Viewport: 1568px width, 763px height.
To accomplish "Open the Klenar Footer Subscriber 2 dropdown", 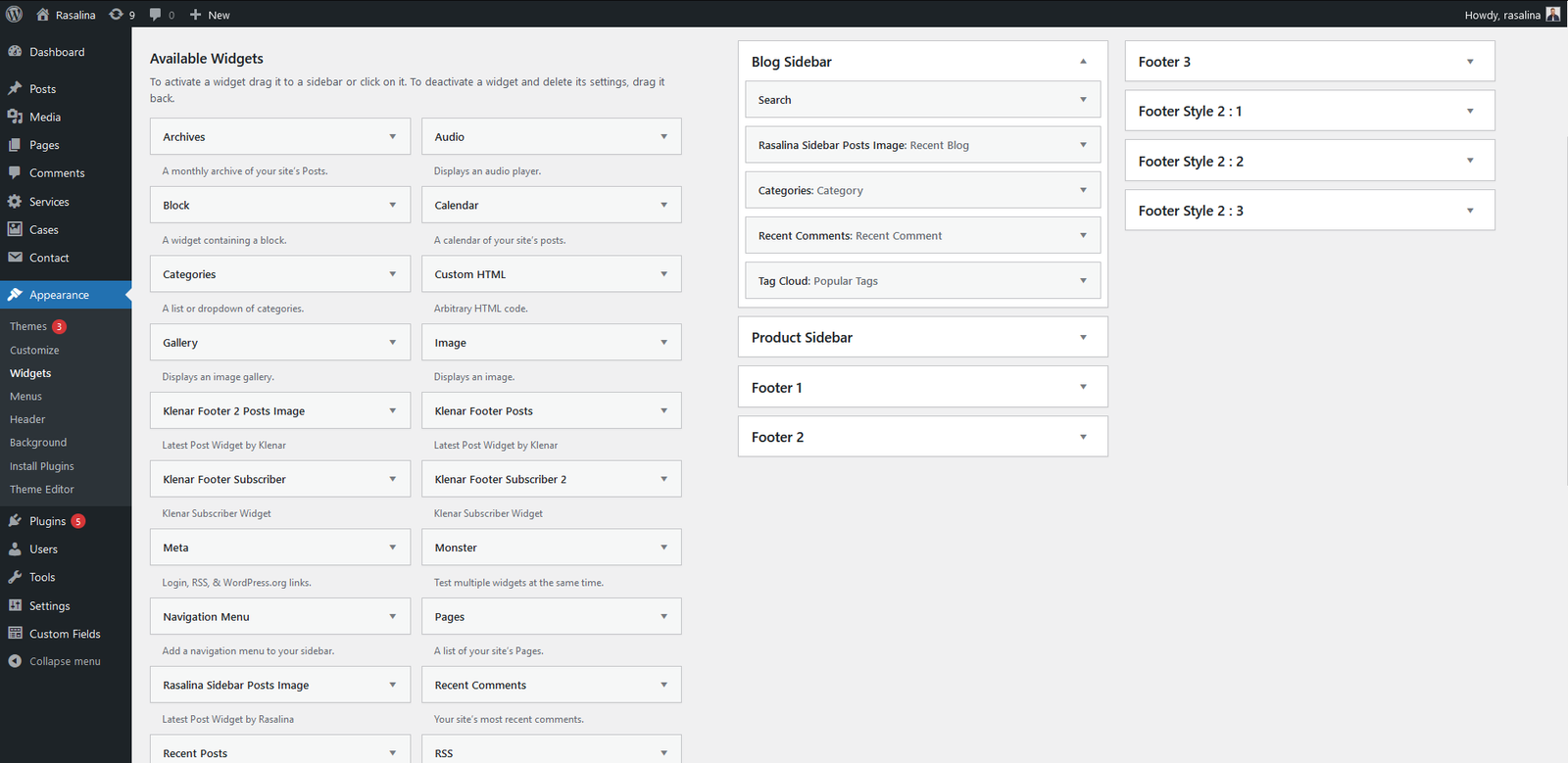I will (664, 479).
